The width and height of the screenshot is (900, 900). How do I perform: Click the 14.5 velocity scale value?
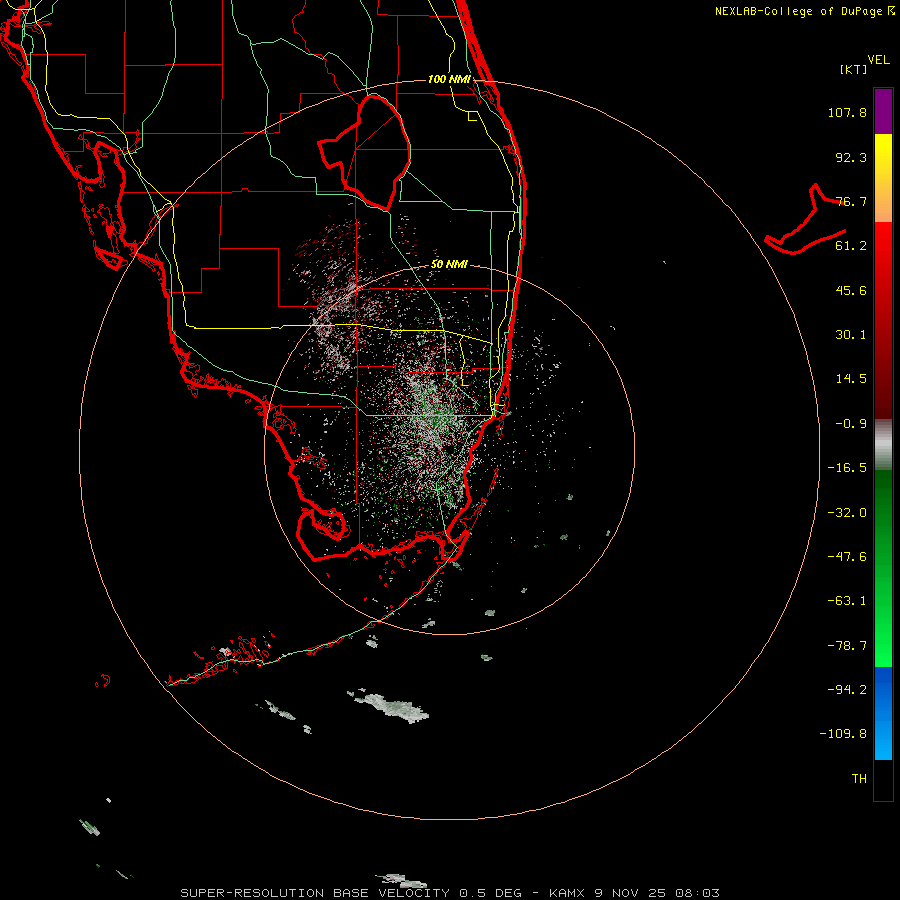851,379
